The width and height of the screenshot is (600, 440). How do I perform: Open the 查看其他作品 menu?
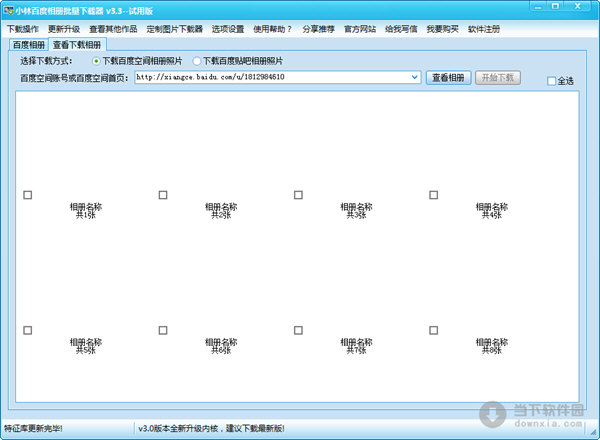pyautogui.click(x=113, y=29)
